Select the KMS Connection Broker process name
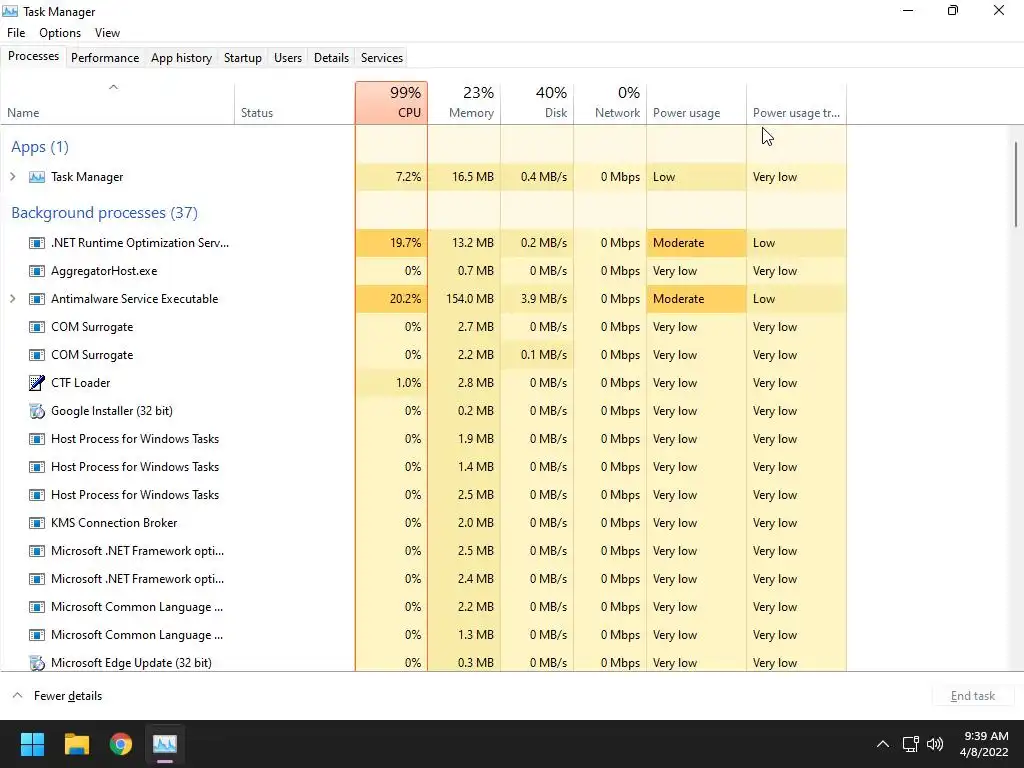Screen dimensions: 1024x768 114,523
